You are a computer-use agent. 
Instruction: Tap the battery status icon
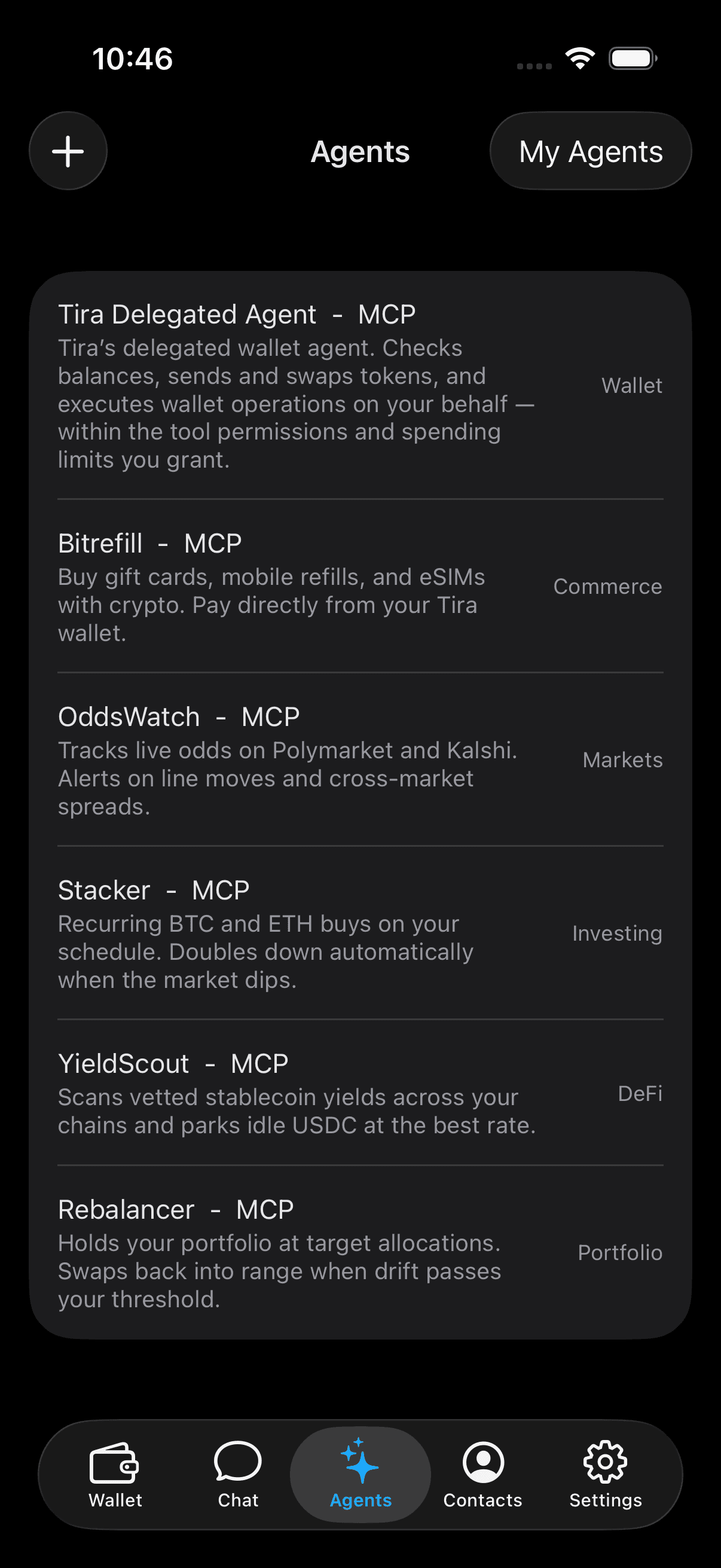point(633,59)
